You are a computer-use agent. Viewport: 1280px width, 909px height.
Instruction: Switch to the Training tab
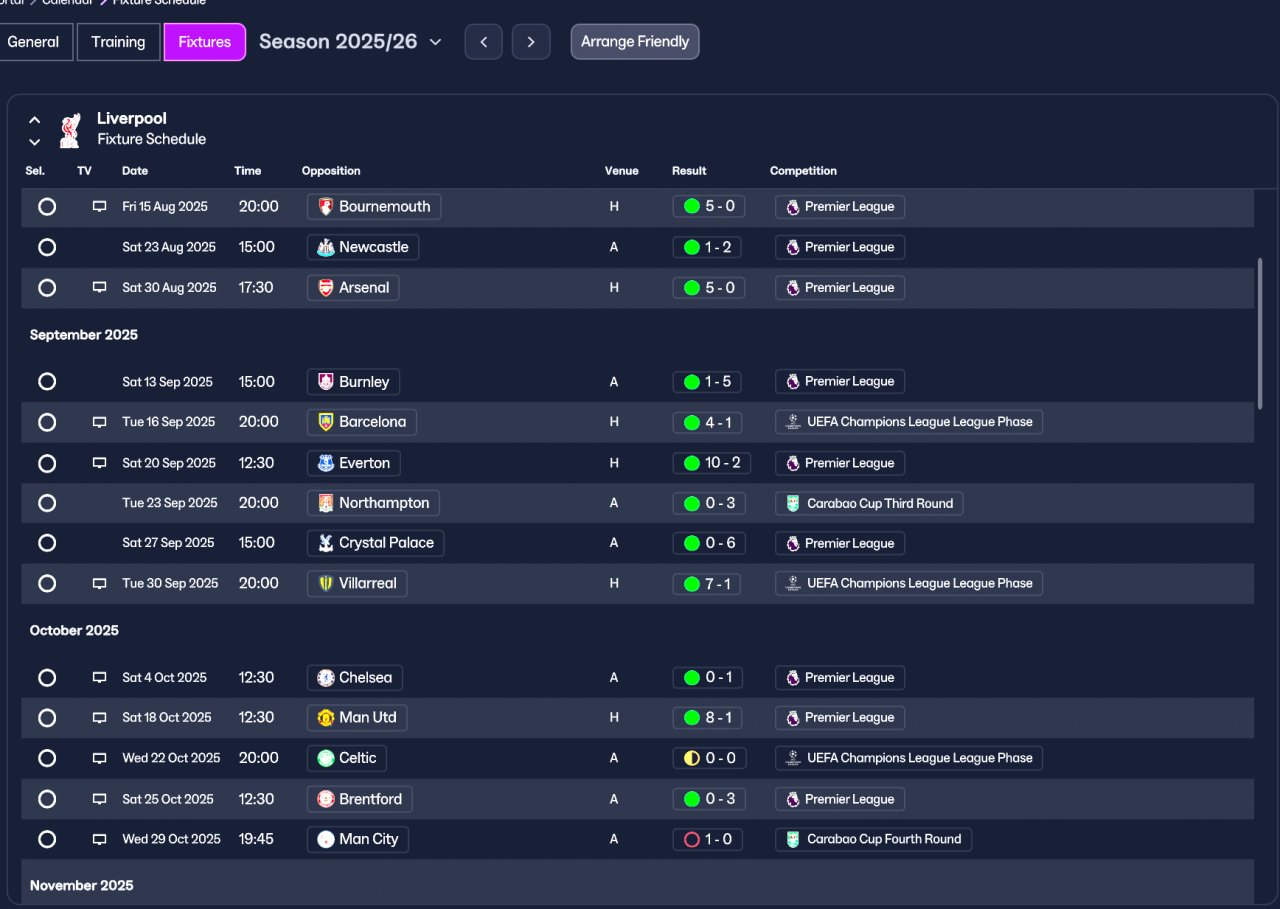click(x=118, y=42)
